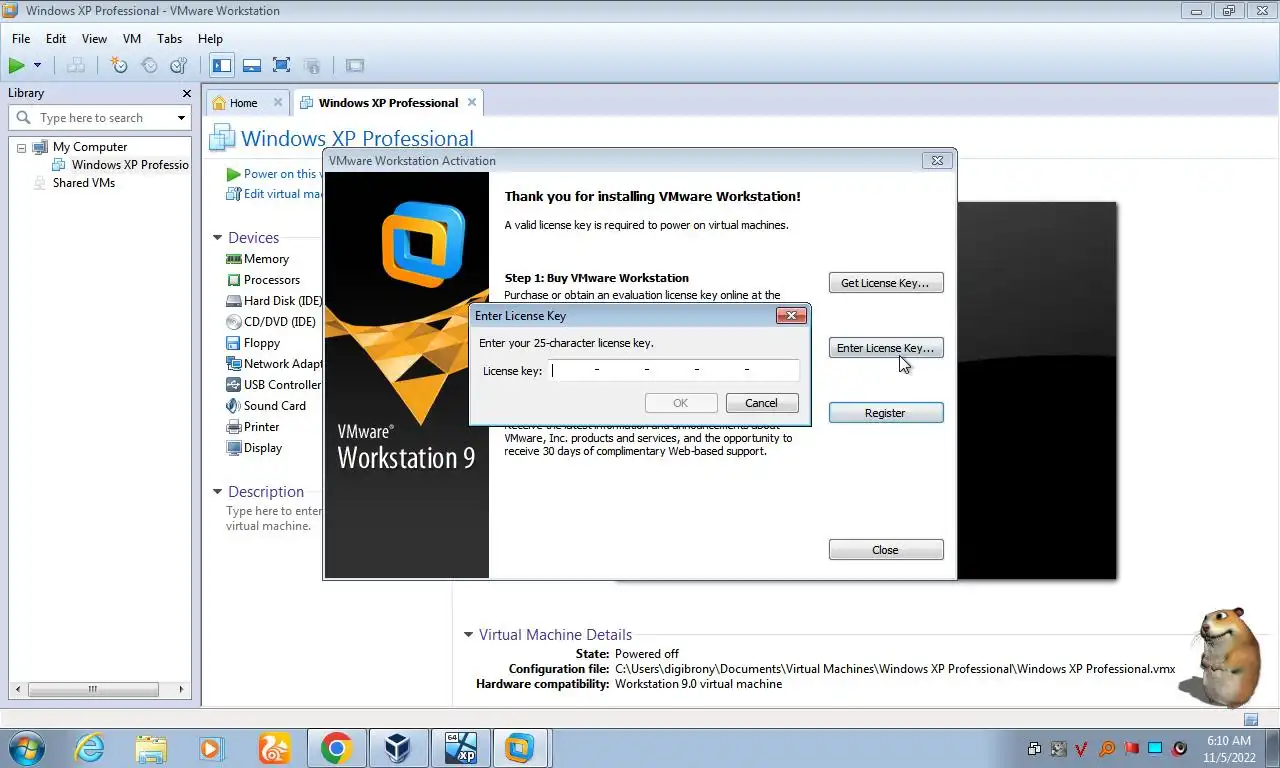The image size is (1280, 768).
Task: Click Power on this virtual machine link
Action: pyautogui.click(x=275, y=174)
